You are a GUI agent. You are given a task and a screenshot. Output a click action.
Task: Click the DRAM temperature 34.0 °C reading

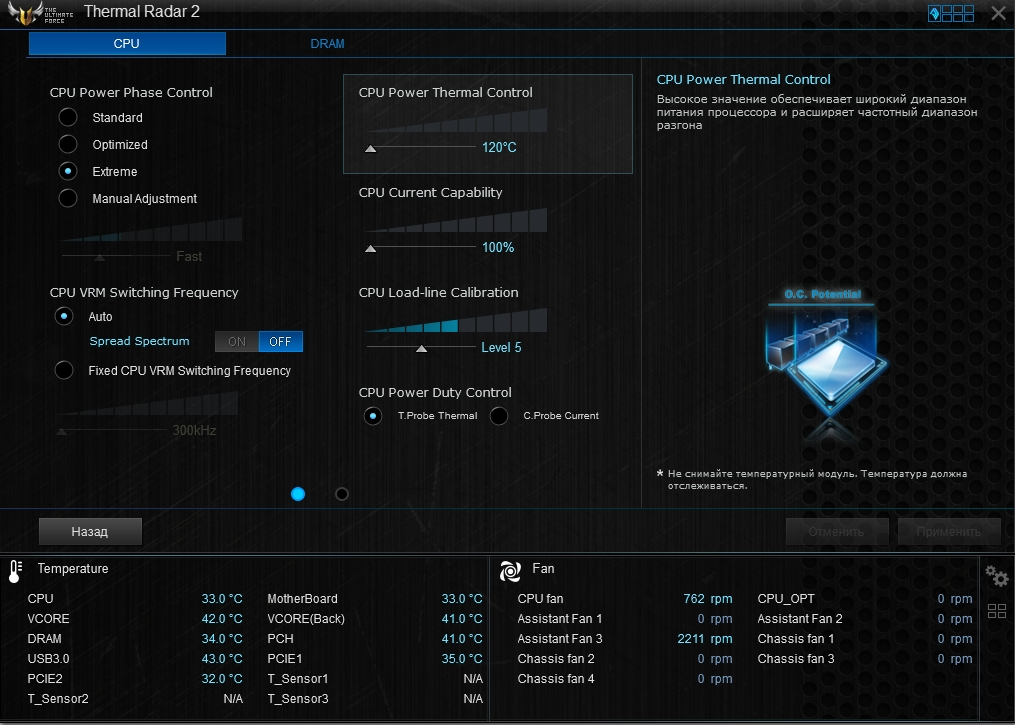pyautogui.click(x=222, y=639)
